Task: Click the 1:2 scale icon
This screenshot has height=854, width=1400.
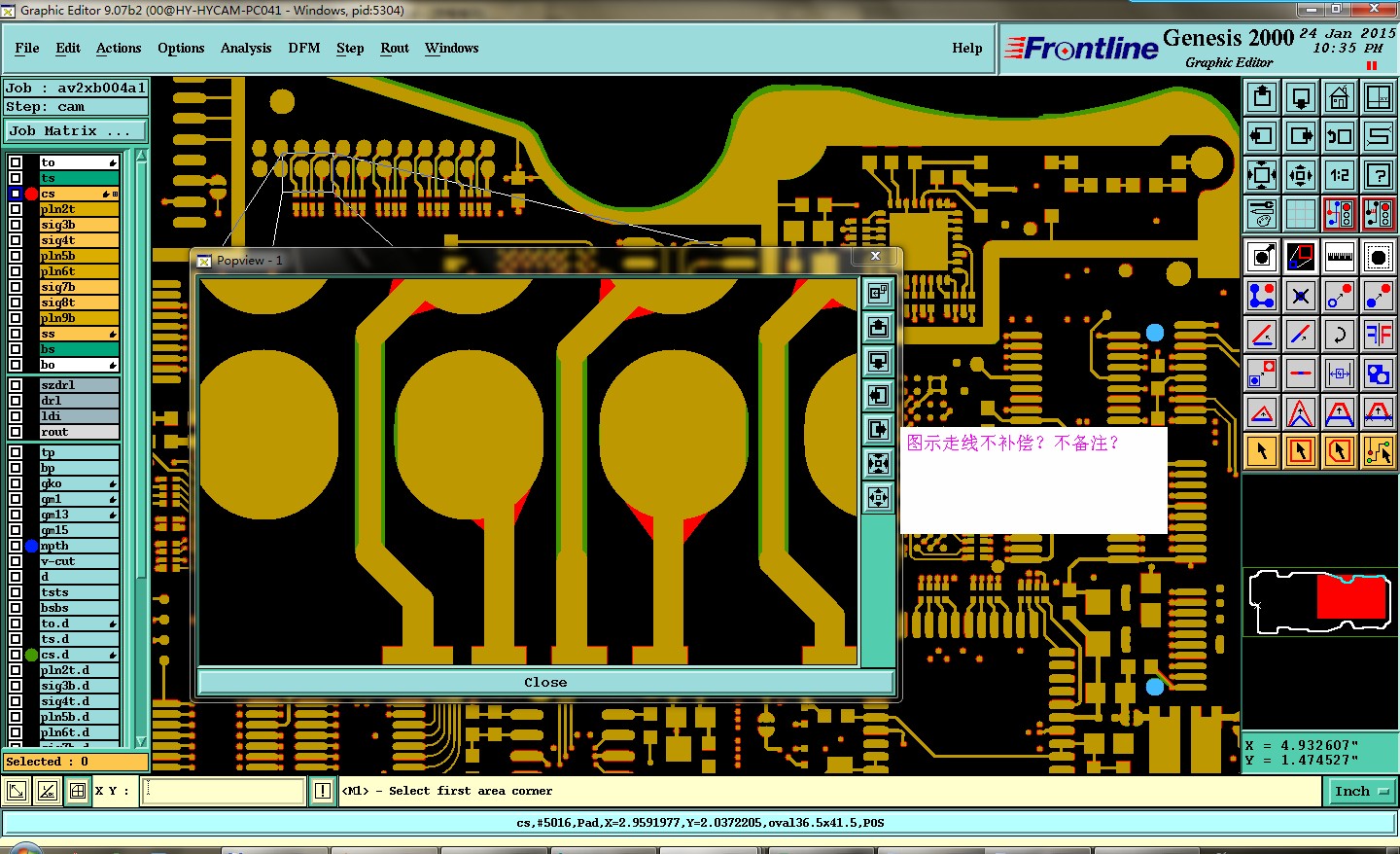Action: tap(1340, 175)
